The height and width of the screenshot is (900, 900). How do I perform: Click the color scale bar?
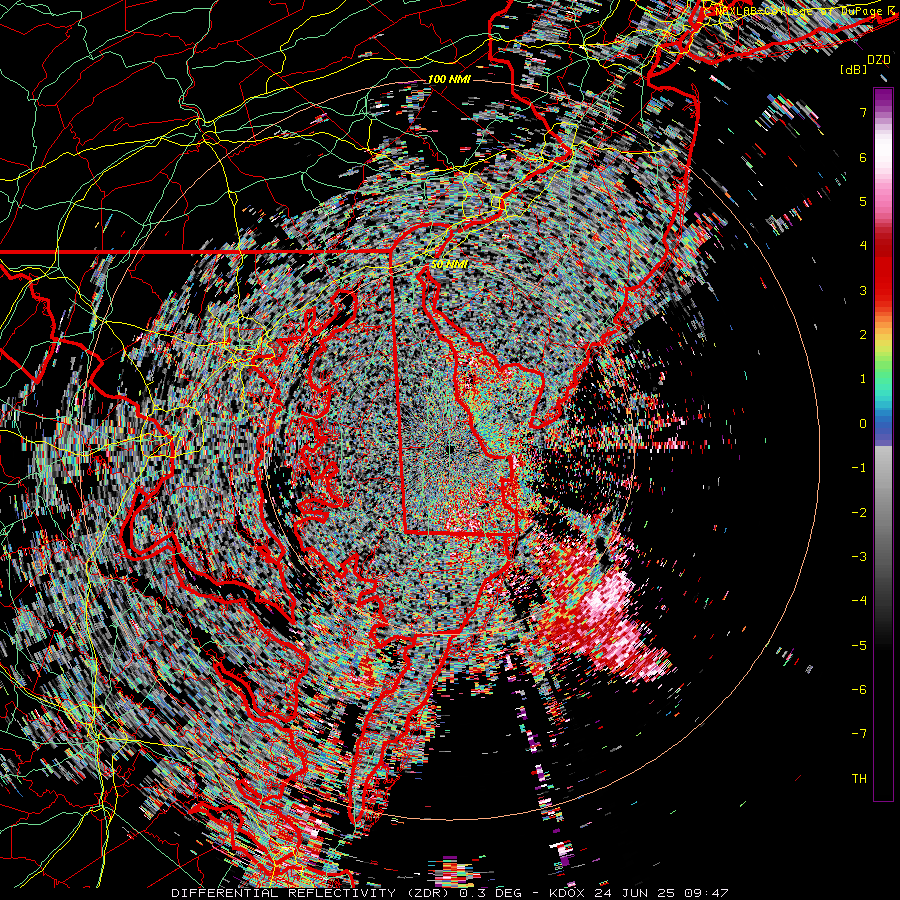pos(883,444)
